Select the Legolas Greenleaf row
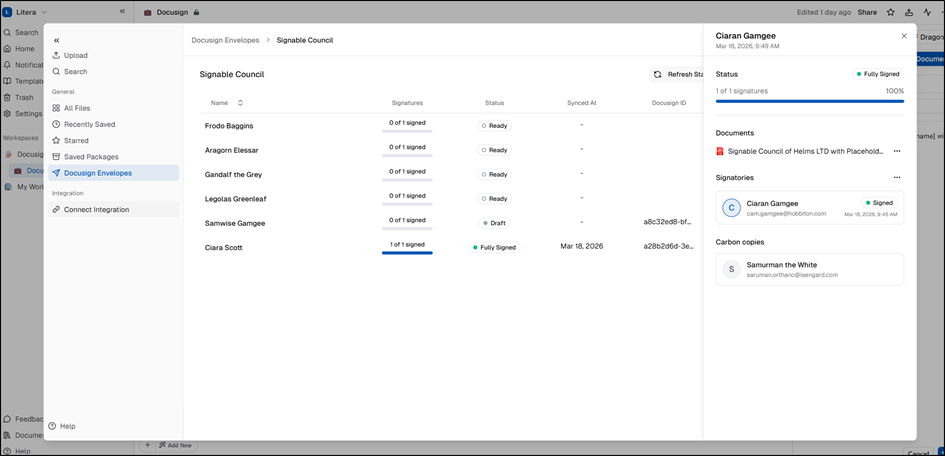The height and width of the screenshot is (456, 945). tap(451, 198)
